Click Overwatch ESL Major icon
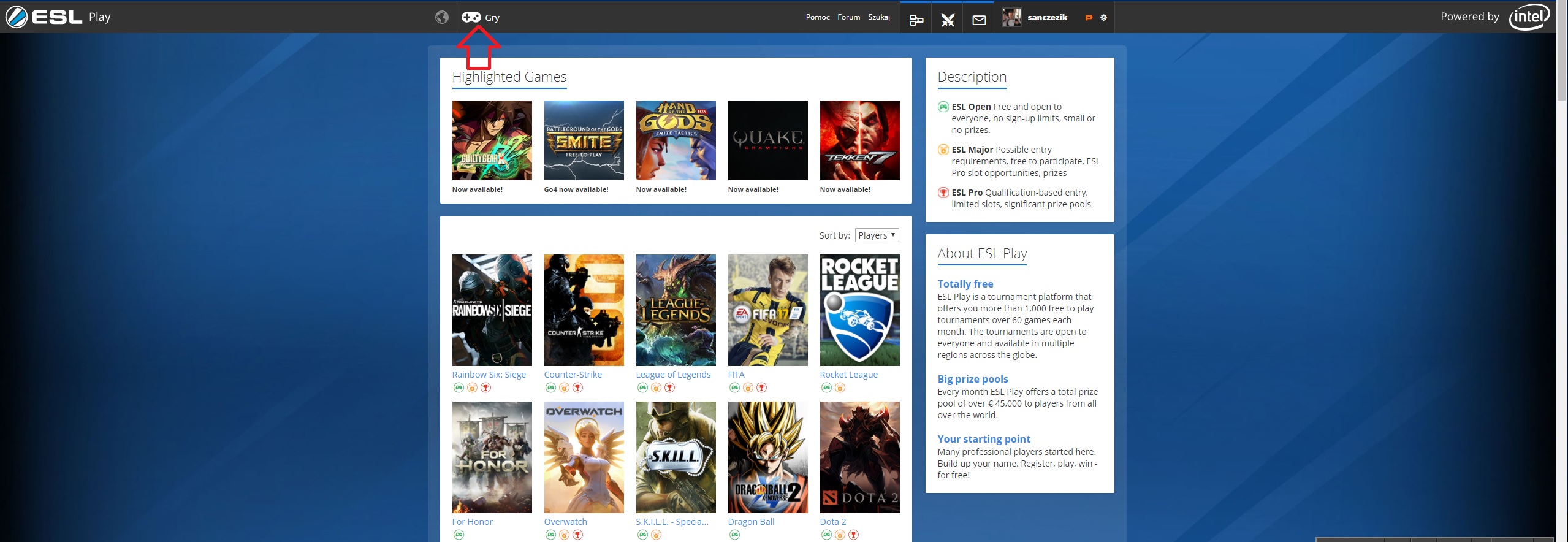Viewport: 1568px width, 542px height. pyautogui.click(x=564, y=535)
